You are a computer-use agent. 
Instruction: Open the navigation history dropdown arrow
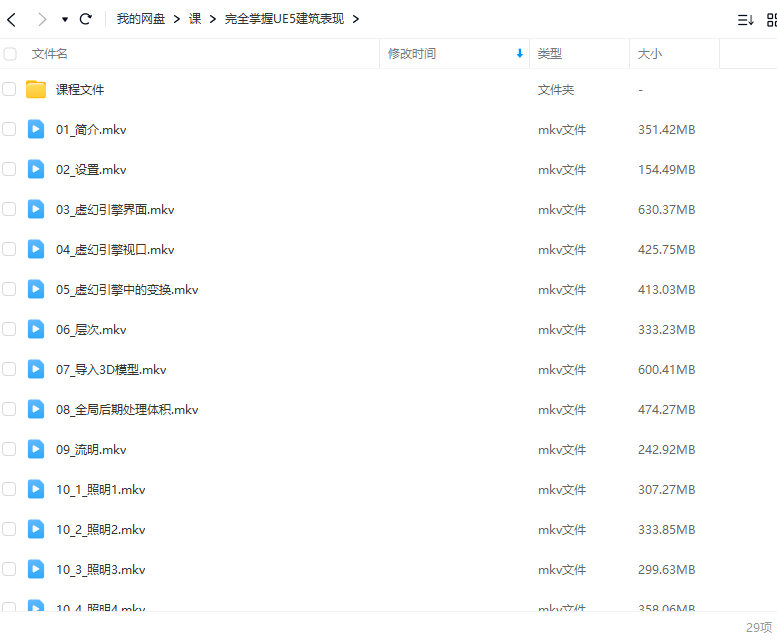[65, 19]
